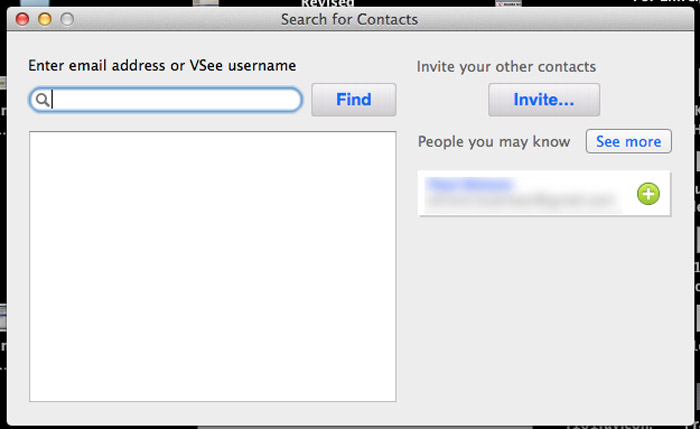Click inside the empty search results list

212,266
